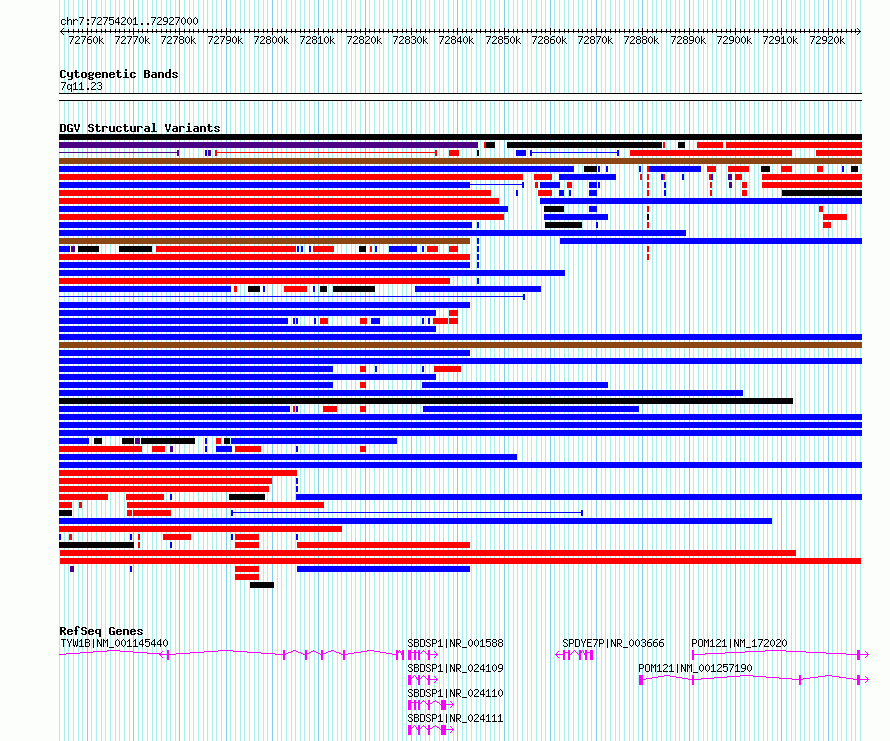Viewport: 890px width, 741px height.
Task: Select the purple variant bar in DGV track
Action: click(x=268, y=145)
